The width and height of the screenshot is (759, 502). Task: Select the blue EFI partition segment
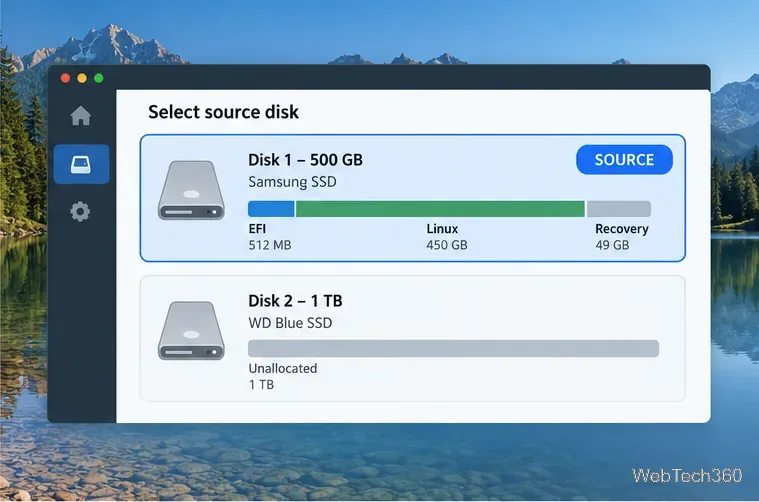coord(271,209)
